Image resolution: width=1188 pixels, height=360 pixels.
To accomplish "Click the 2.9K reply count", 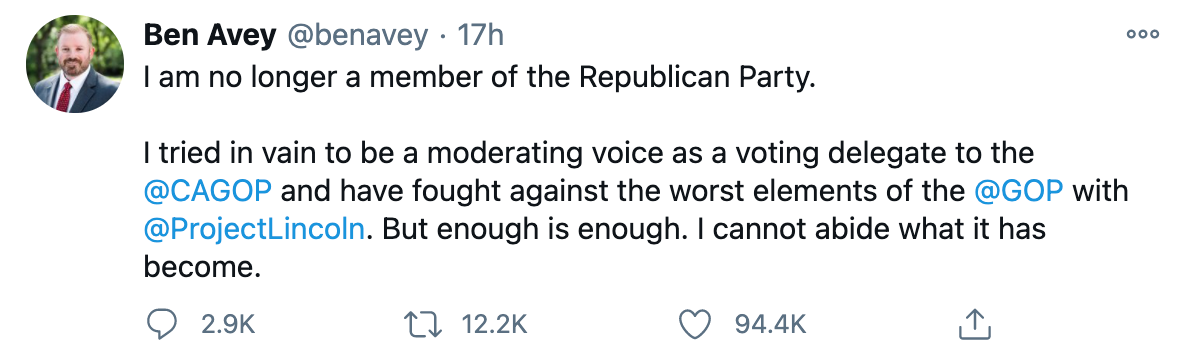I will [227, 325].
